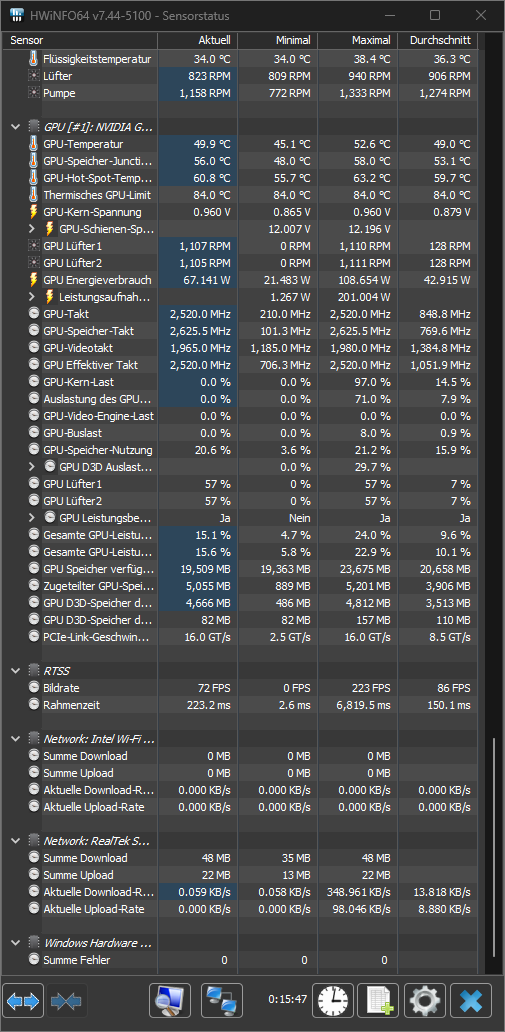Click the clock icon beside GPU-Takt
Screen dimensions: 505x1032
34,314
